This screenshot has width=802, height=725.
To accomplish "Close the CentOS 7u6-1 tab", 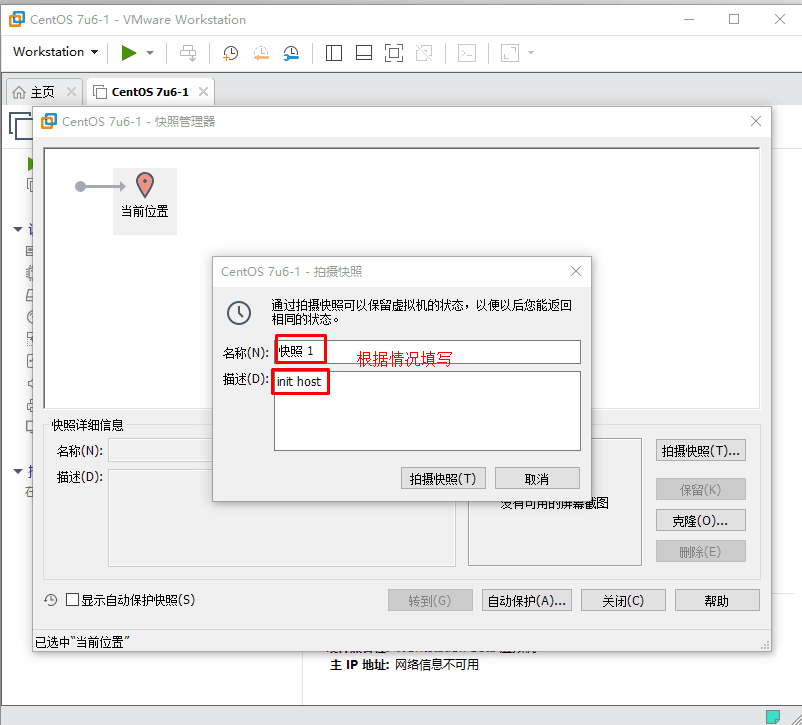I will point(204,92).
